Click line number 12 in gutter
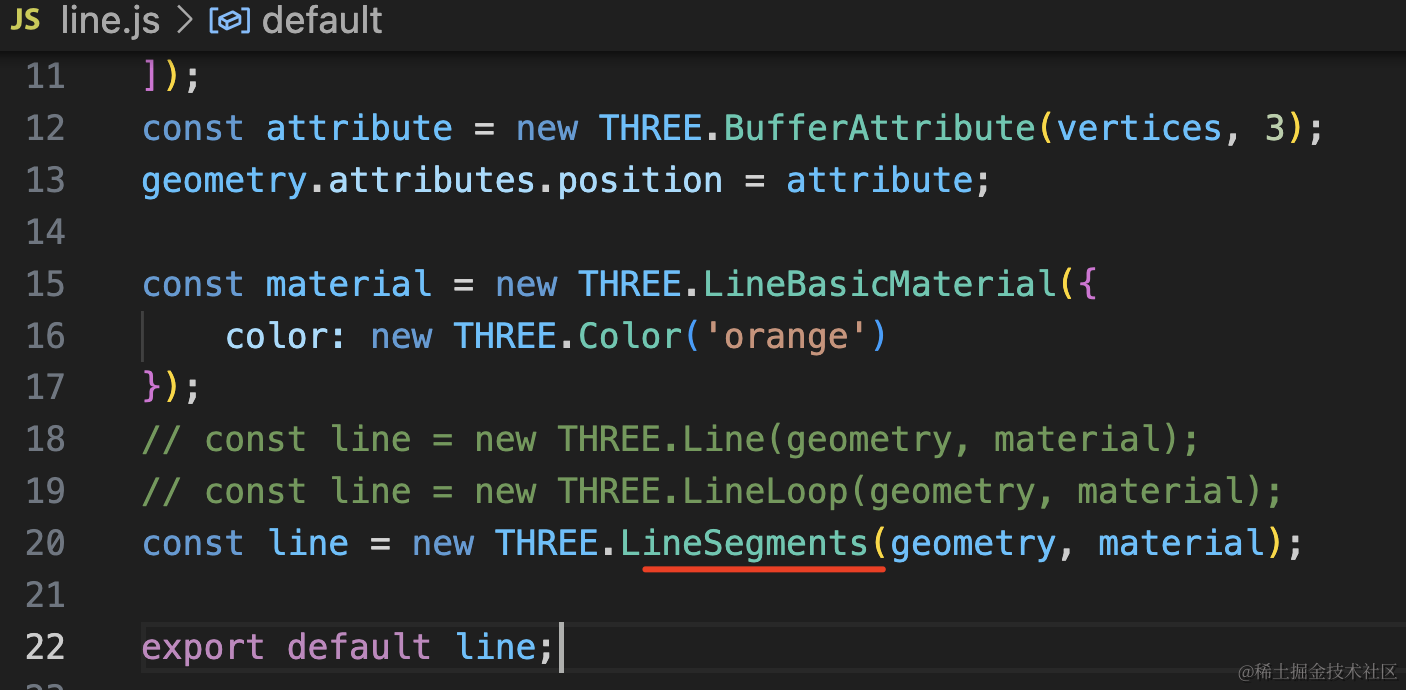Viewport: 1406px width, 690px height. tap(45, 128)
